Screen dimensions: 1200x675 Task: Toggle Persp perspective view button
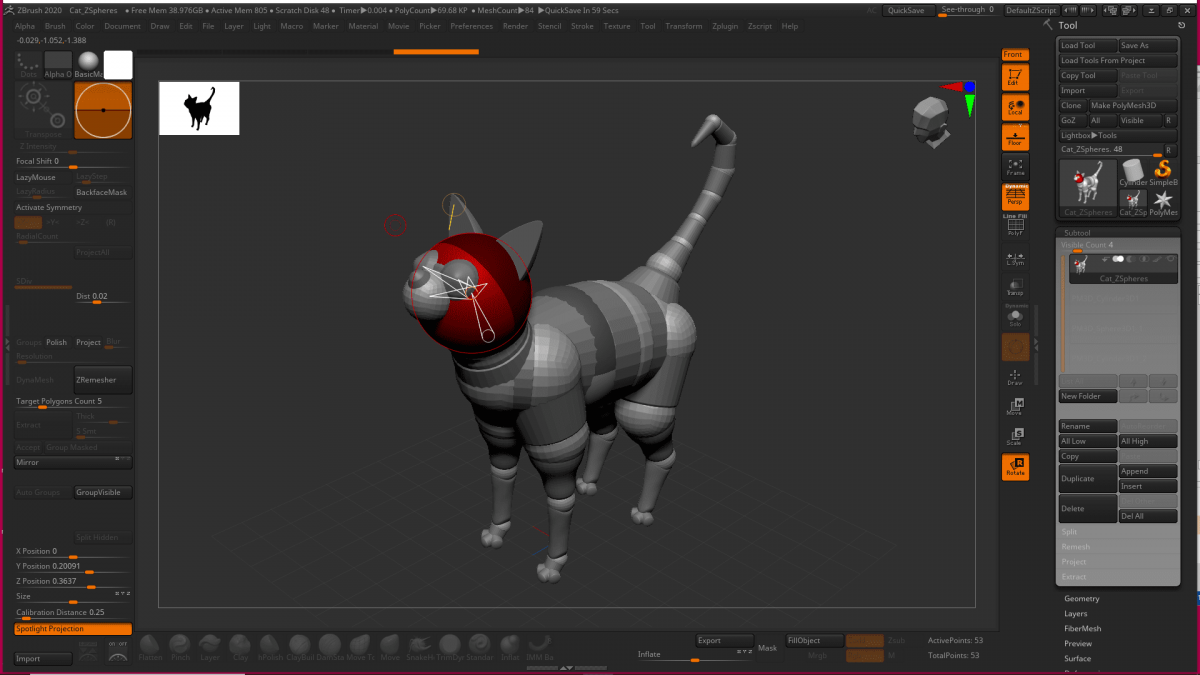pyautogui.click(x=1015, y=197)
